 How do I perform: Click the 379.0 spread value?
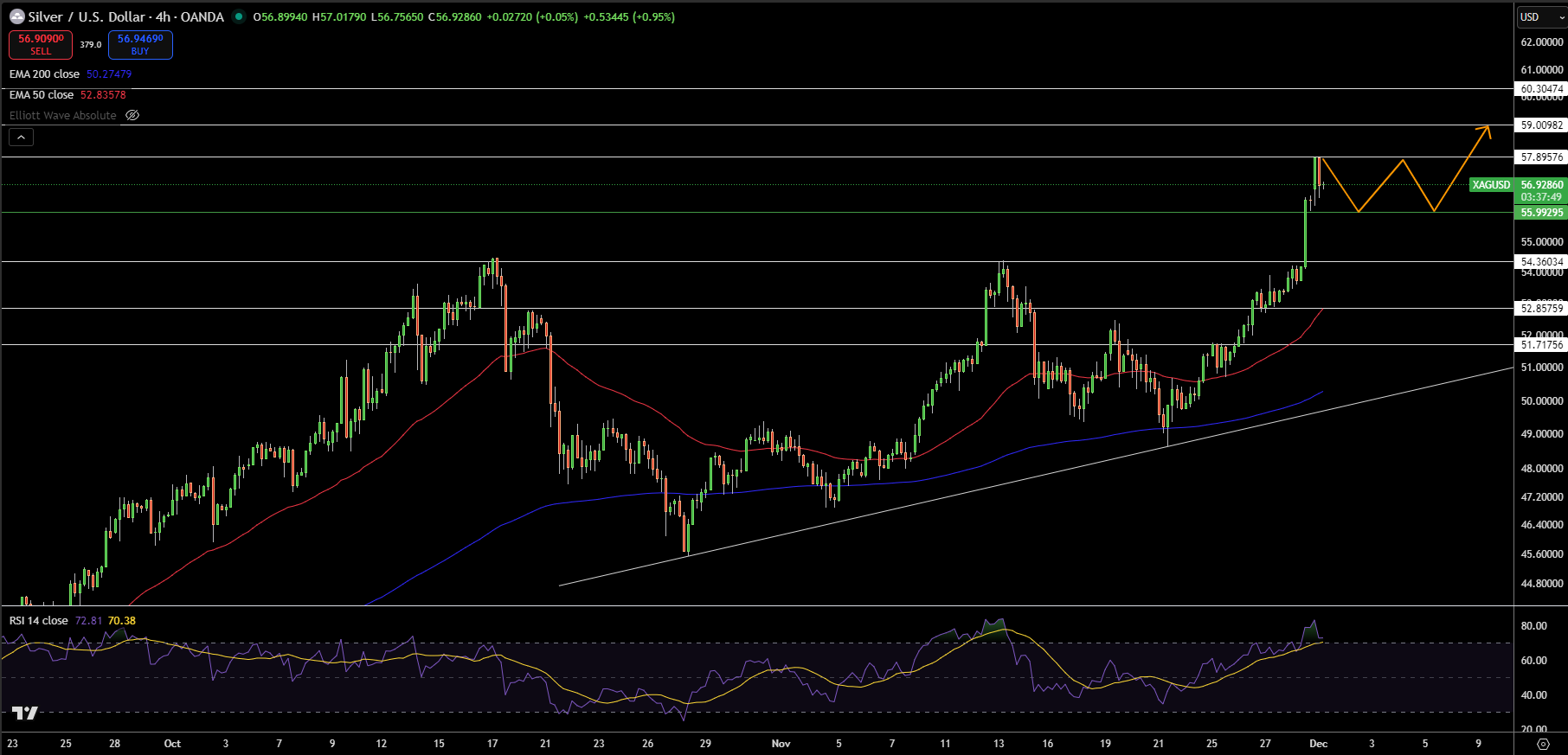91,45
